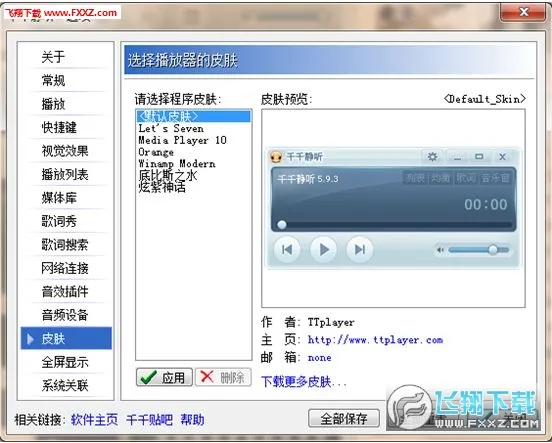
Task: Open the 播放 settings page
Action: click(53, 104)
